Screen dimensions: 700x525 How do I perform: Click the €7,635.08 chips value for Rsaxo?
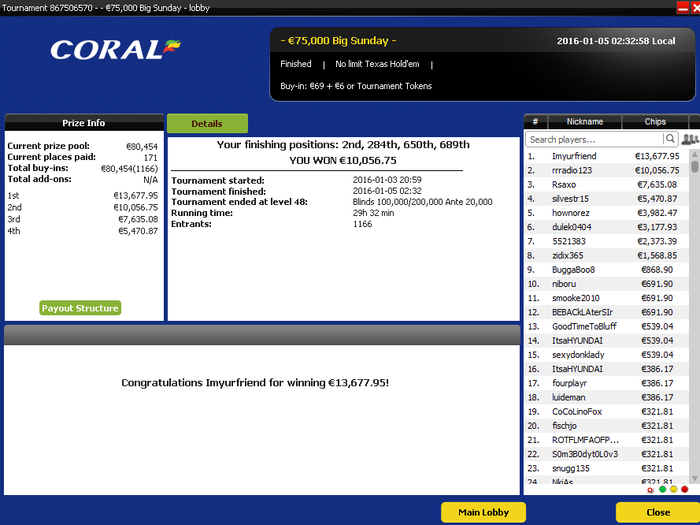pyautogui.click(x=657, y=185)
